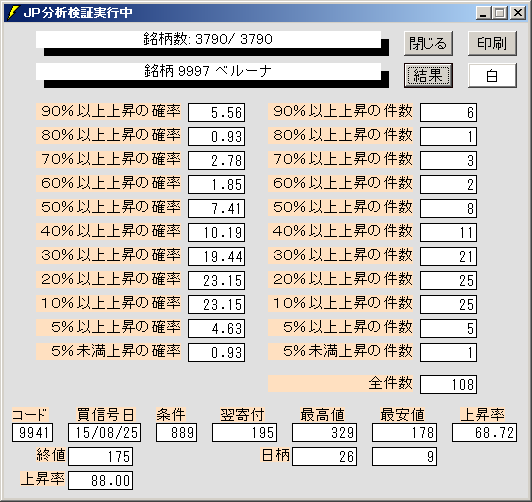Click the 10%以上上昇の件数 count field
The height and width of the screenshot is (502, 532).
coord(448,304)
